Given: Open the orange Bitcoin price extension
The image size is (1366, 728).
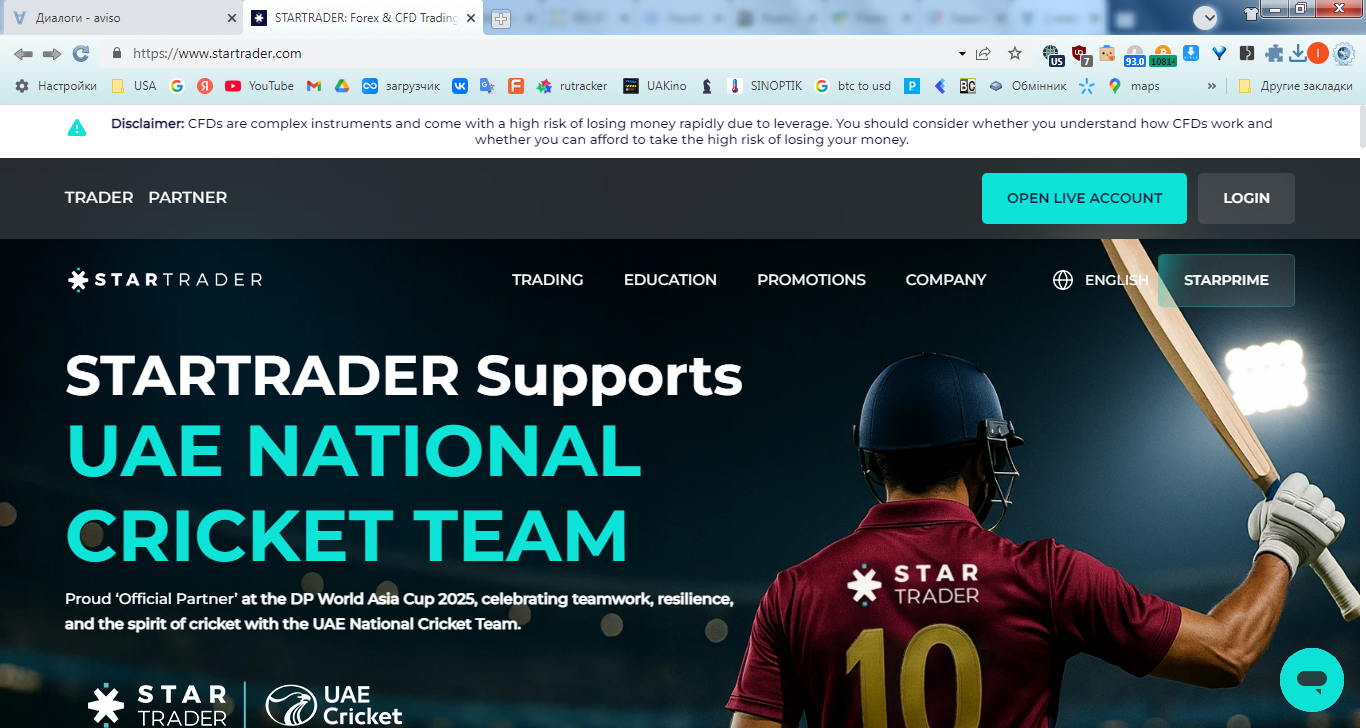Looking at the screenshot, I should point(1162,54).
